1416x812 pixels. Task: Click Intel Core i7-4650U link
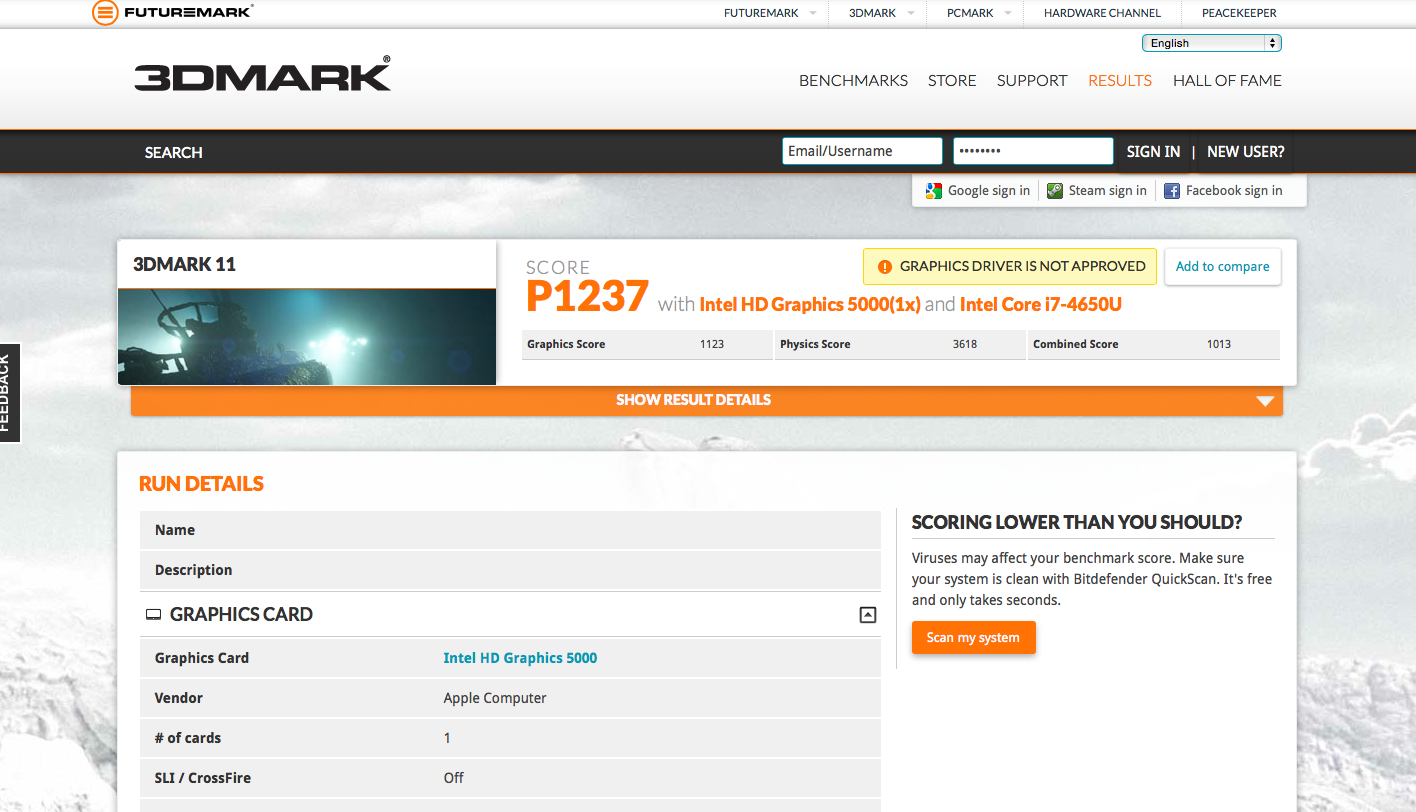point(1041,305)
